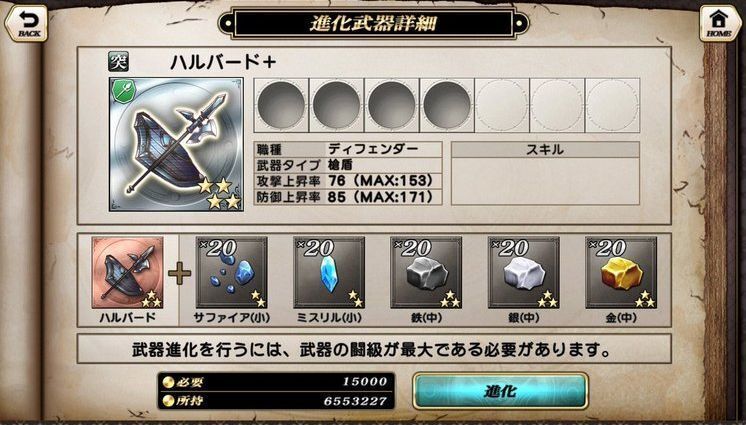
Task: Select the サファイア(小) material icon
Action: click(232, 273)
